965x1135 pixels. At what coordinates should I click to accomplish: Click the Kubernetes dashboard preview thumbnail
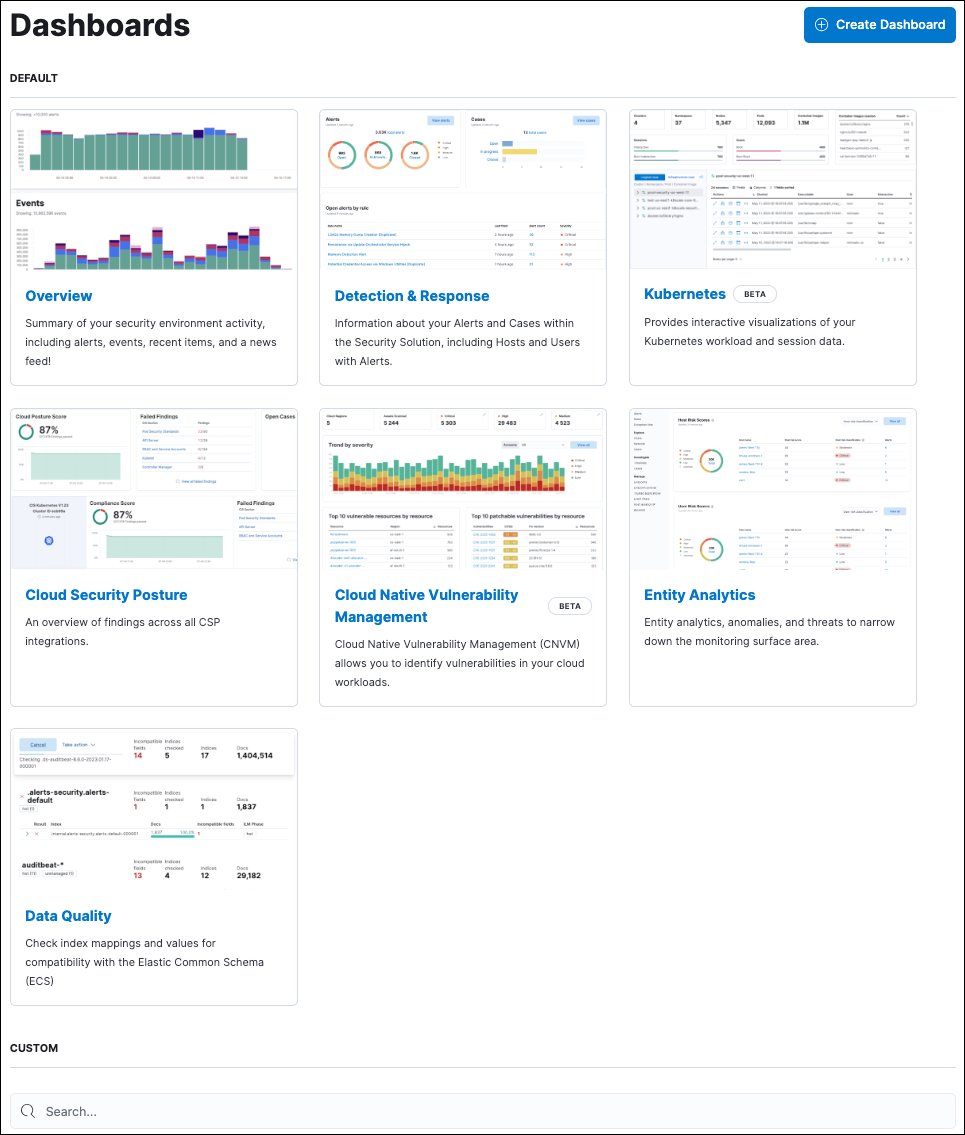pyautogui.click(x=772, y=190)
